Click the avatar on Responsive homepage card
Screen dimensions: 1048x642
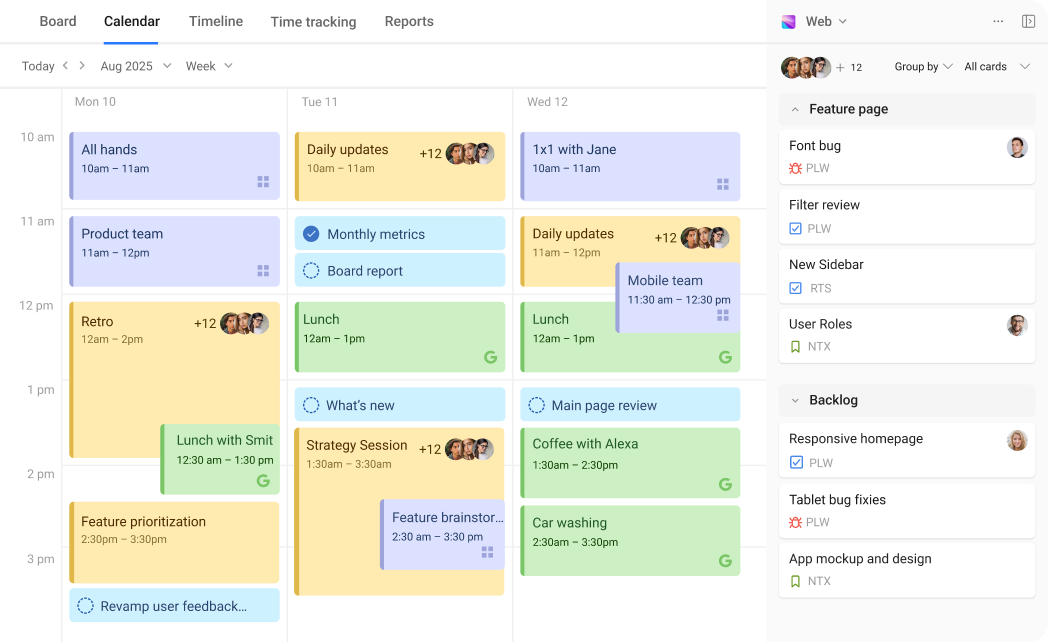tap(1017, 441)
